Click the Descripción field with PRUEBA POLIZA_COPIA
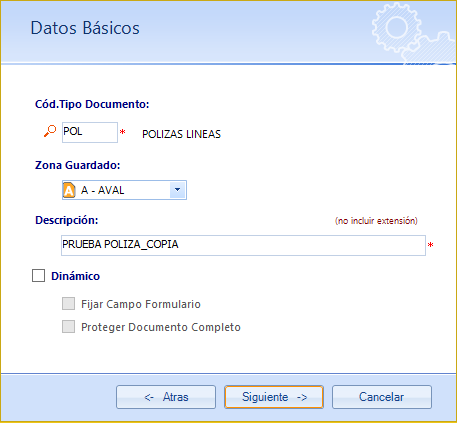 (243, 245)
